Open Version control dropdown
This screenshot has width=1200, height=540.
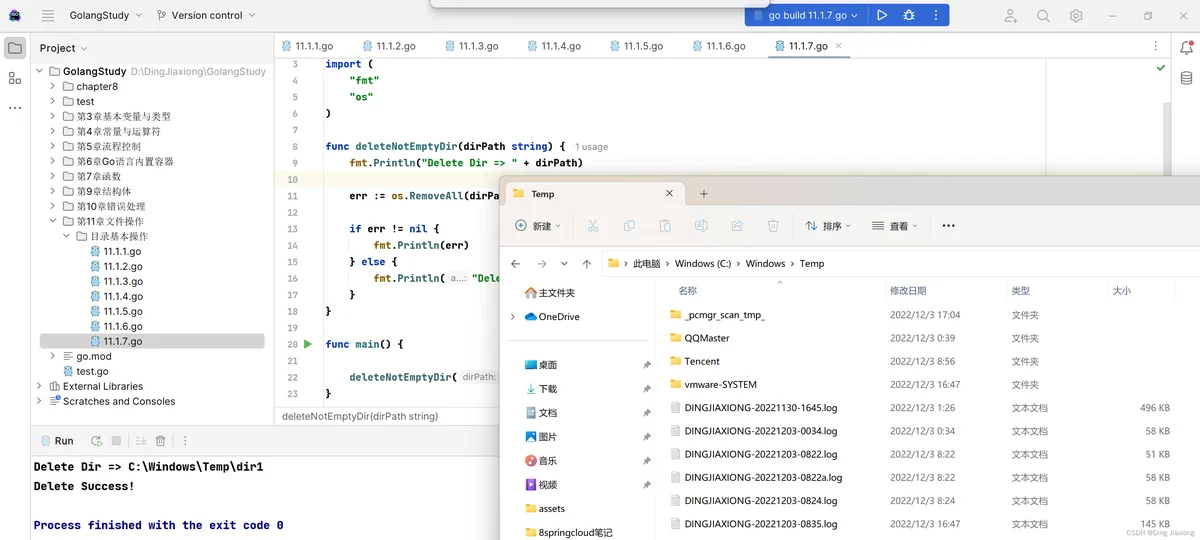click(x=206, y=16)
